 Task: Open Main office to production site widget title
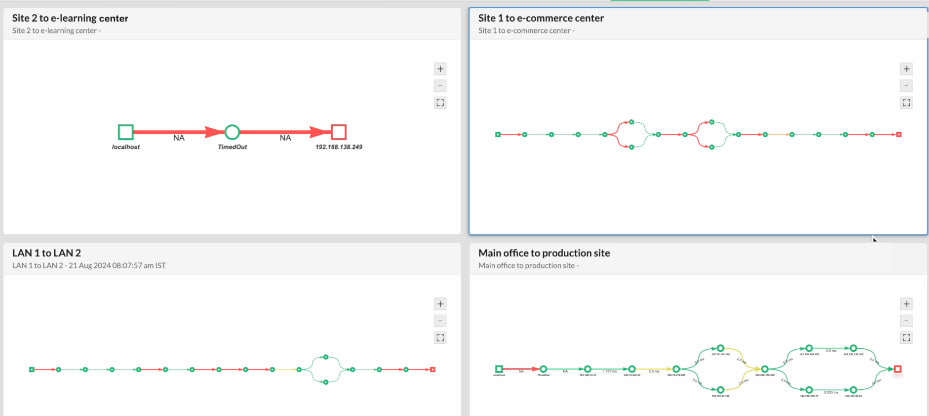click(x=544, y=253)
